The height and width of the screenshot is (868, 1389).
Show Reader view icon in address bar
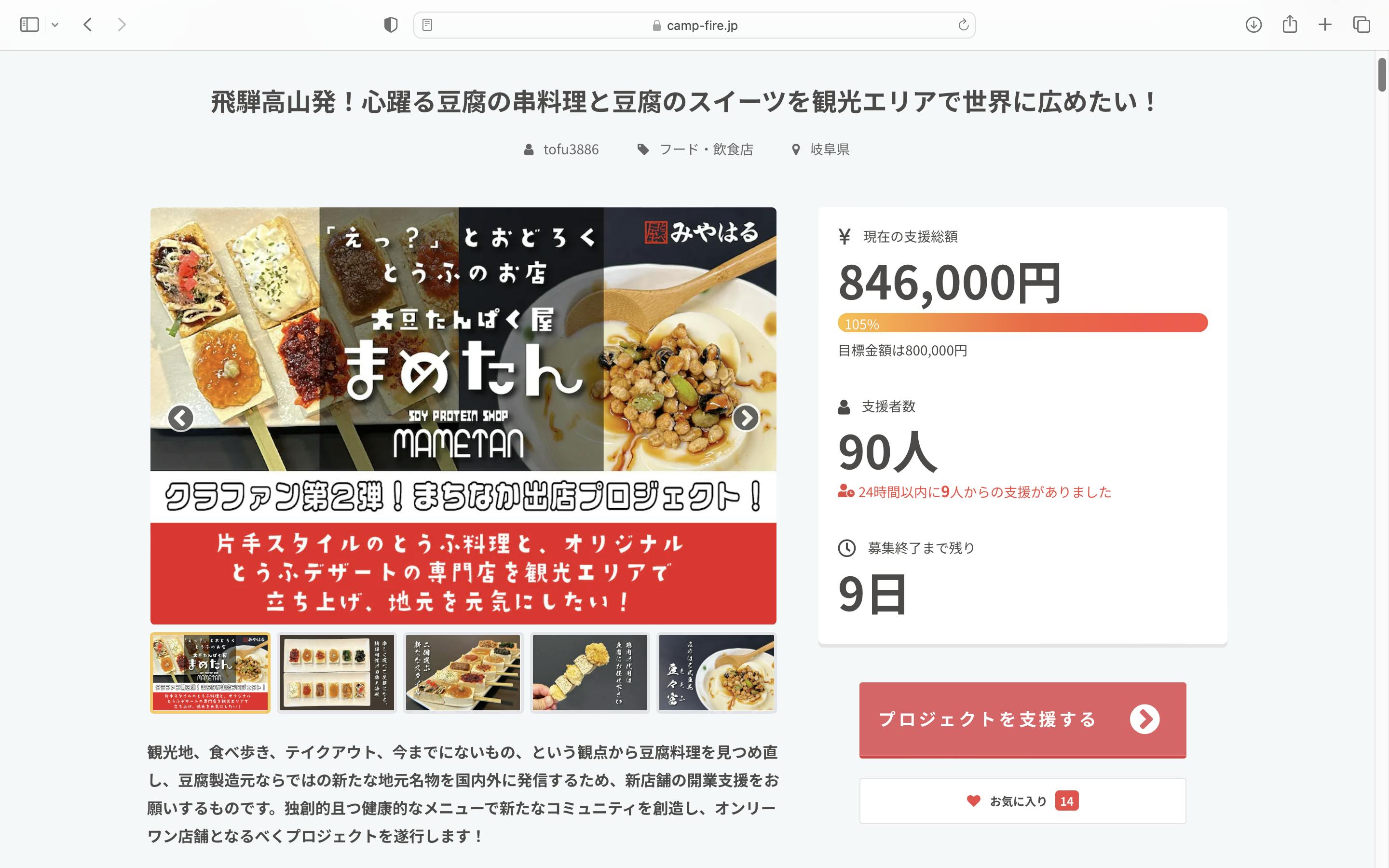pyautogui.click(x=427, y=25)
